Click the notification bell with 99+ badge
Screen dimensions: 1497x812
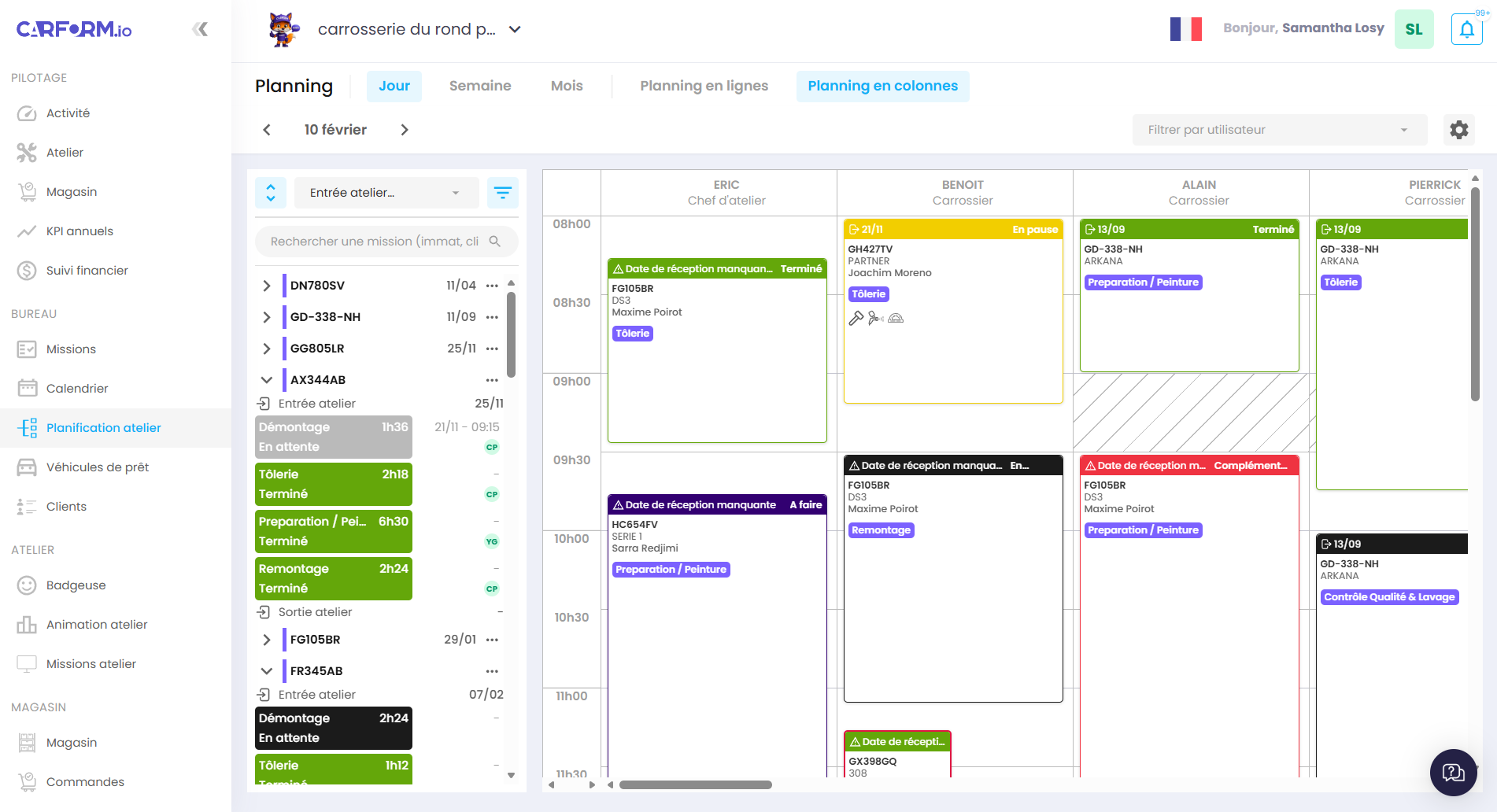(1466, 29)
